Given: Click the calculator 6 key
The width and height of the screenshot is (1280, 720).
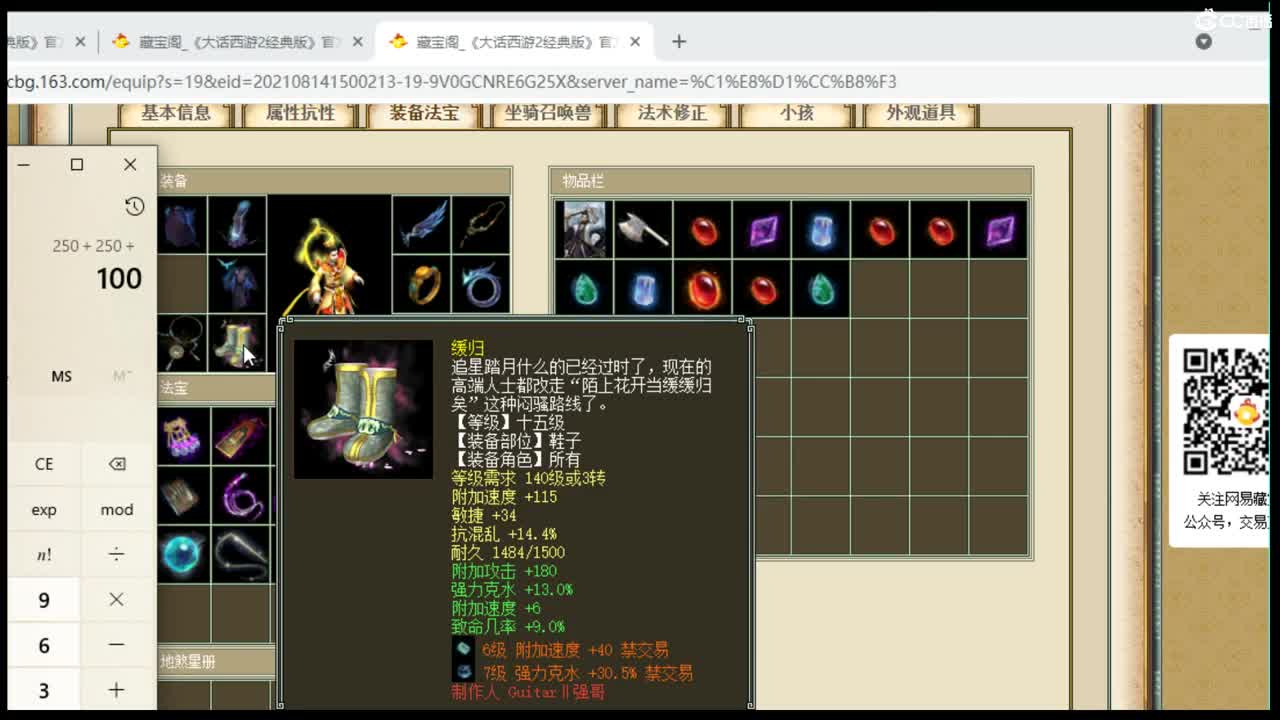Looking at the screenshot, I should 44,645.
